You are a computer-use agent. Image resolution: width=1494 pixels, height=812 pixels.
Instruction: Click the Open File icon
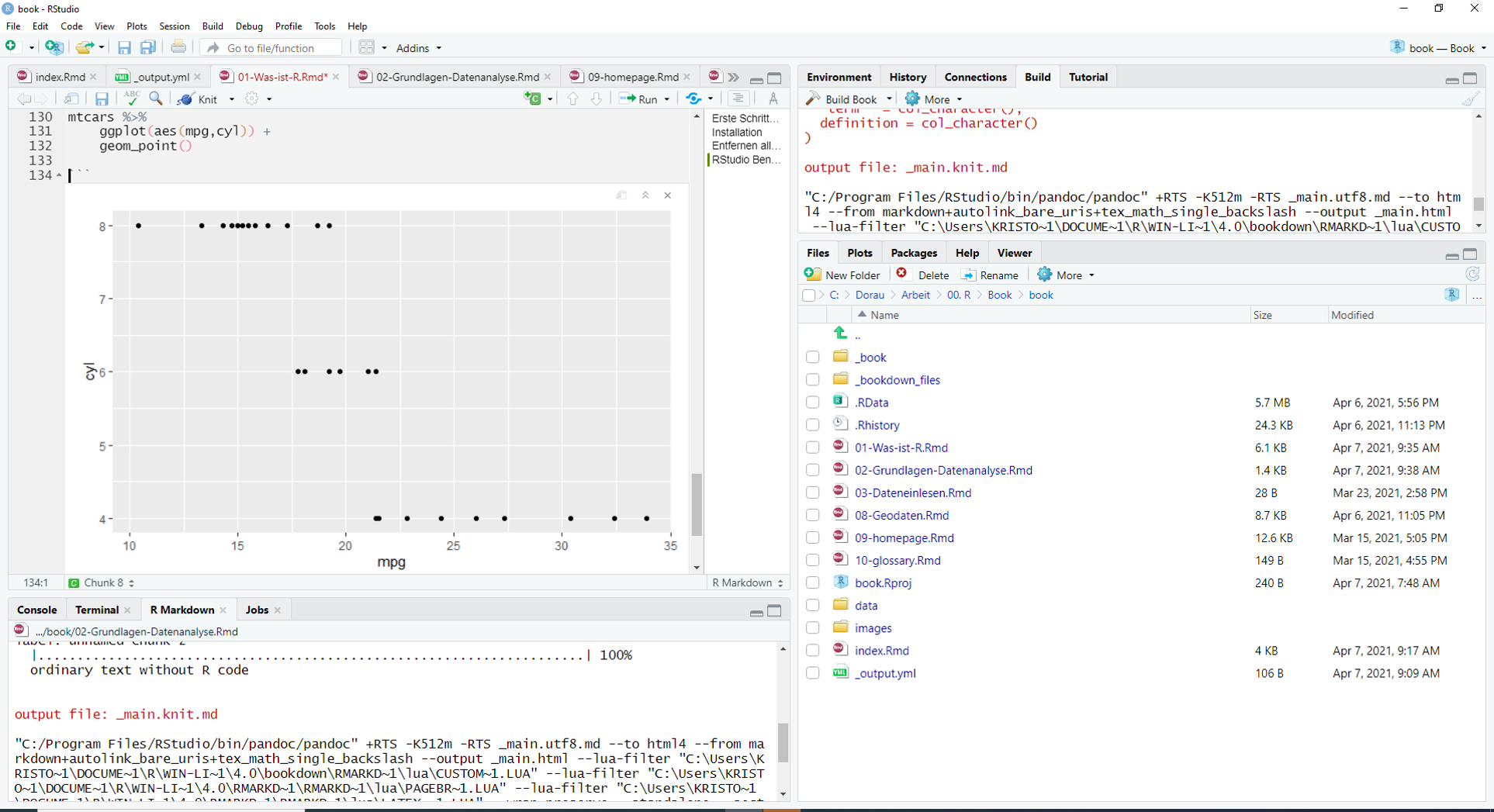coord(85,47)
